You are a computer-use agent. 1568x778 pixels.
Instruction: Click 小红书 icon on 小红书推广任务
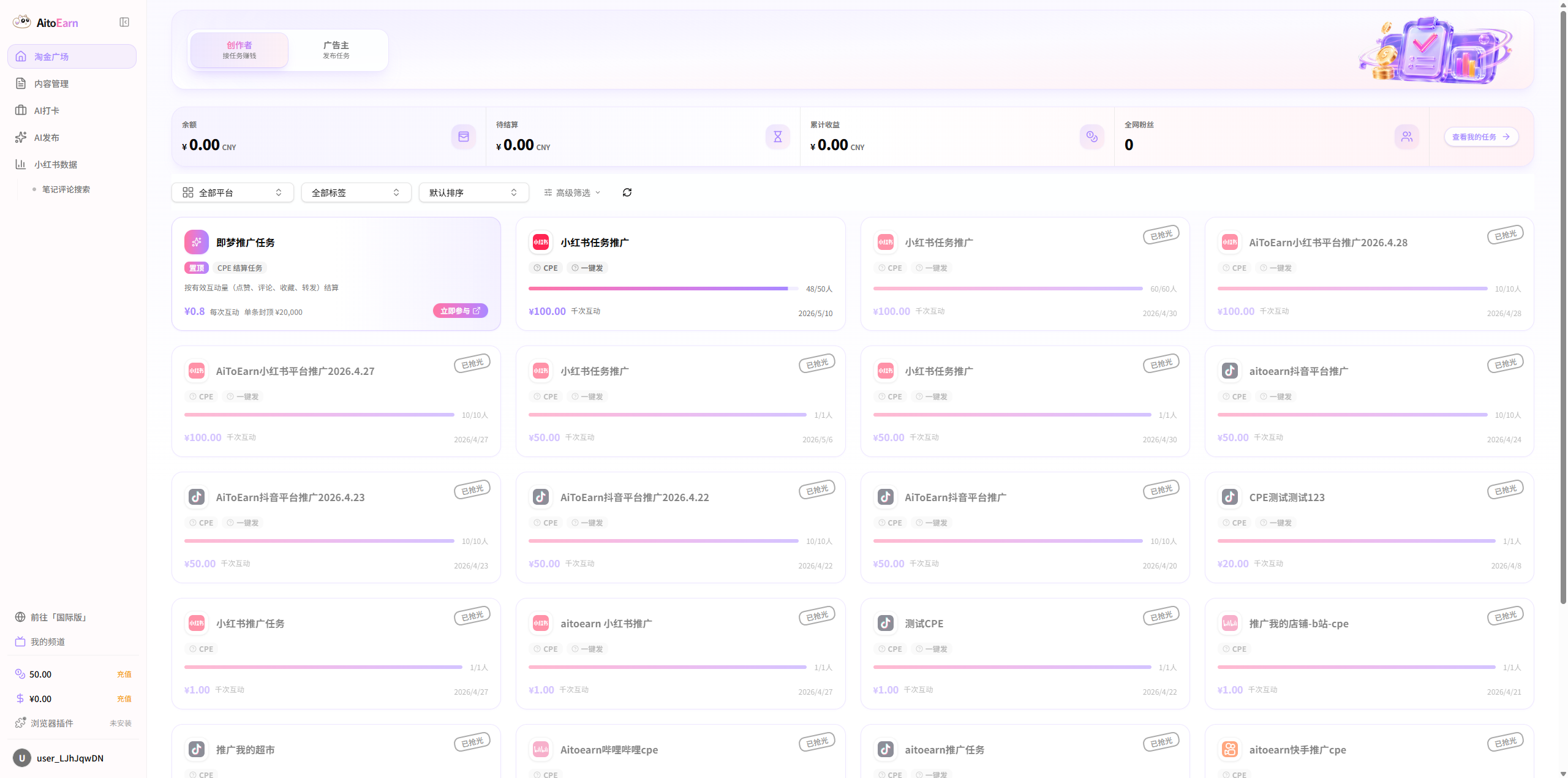197,623
